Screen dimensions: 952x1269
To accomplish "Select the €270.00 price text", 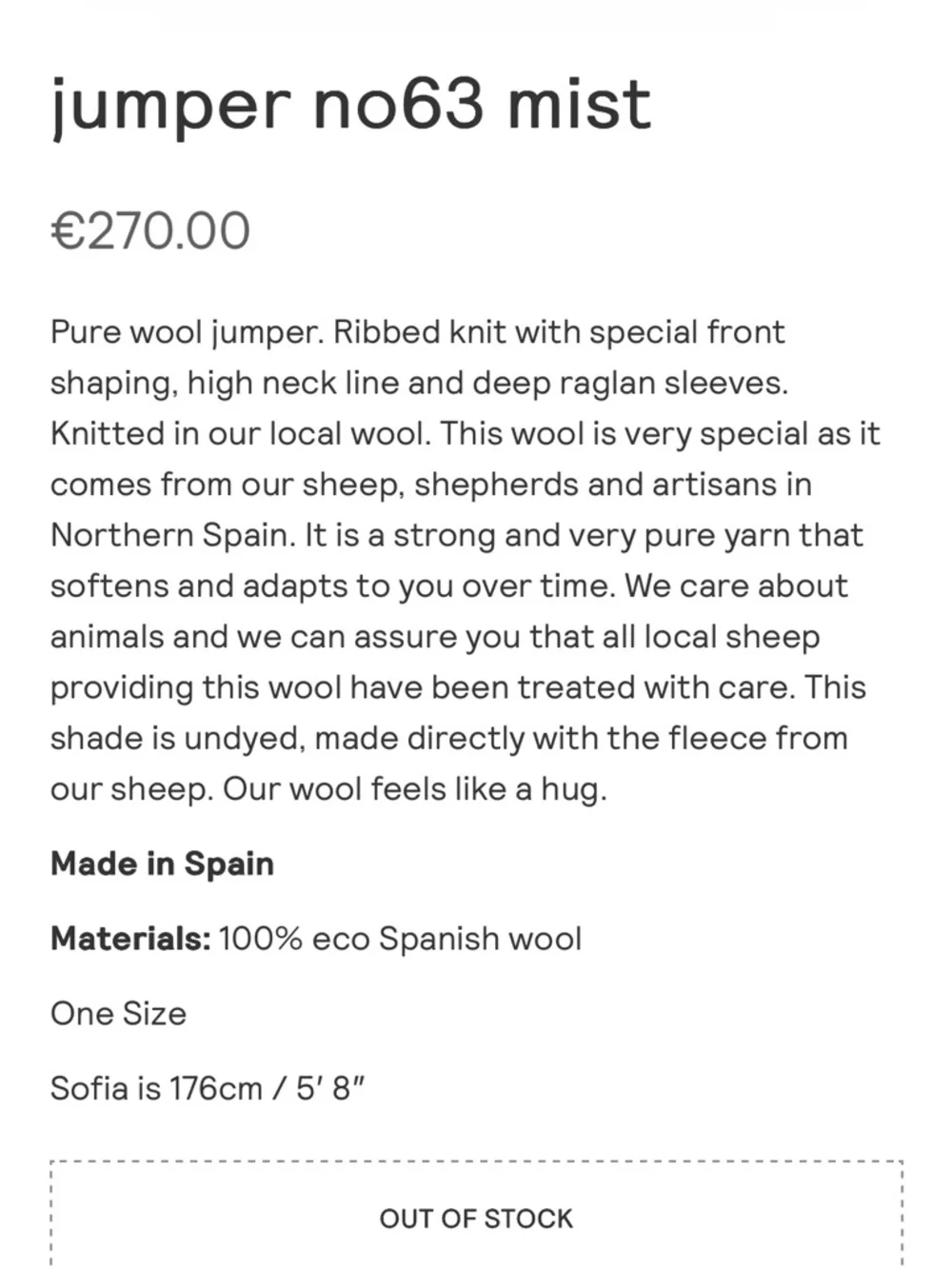I will point(150,231).
